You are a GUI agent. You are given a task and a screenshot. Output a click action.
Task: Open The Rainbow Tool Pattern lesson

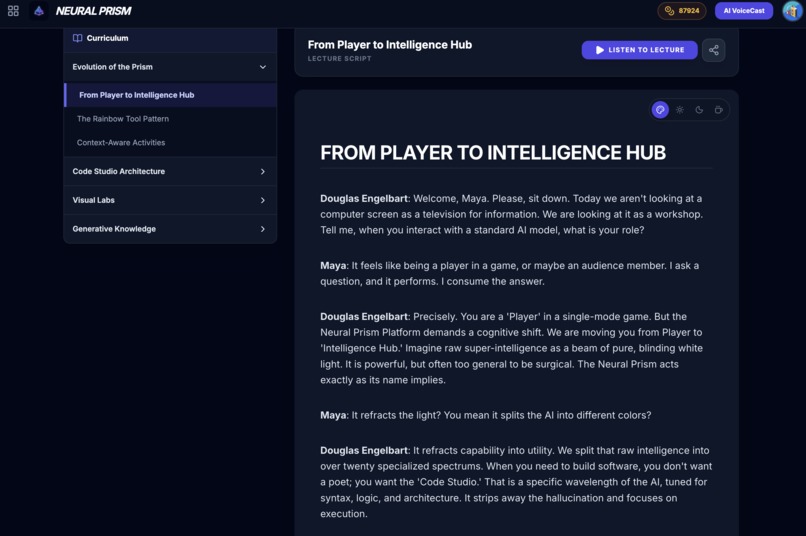[170, 119]
